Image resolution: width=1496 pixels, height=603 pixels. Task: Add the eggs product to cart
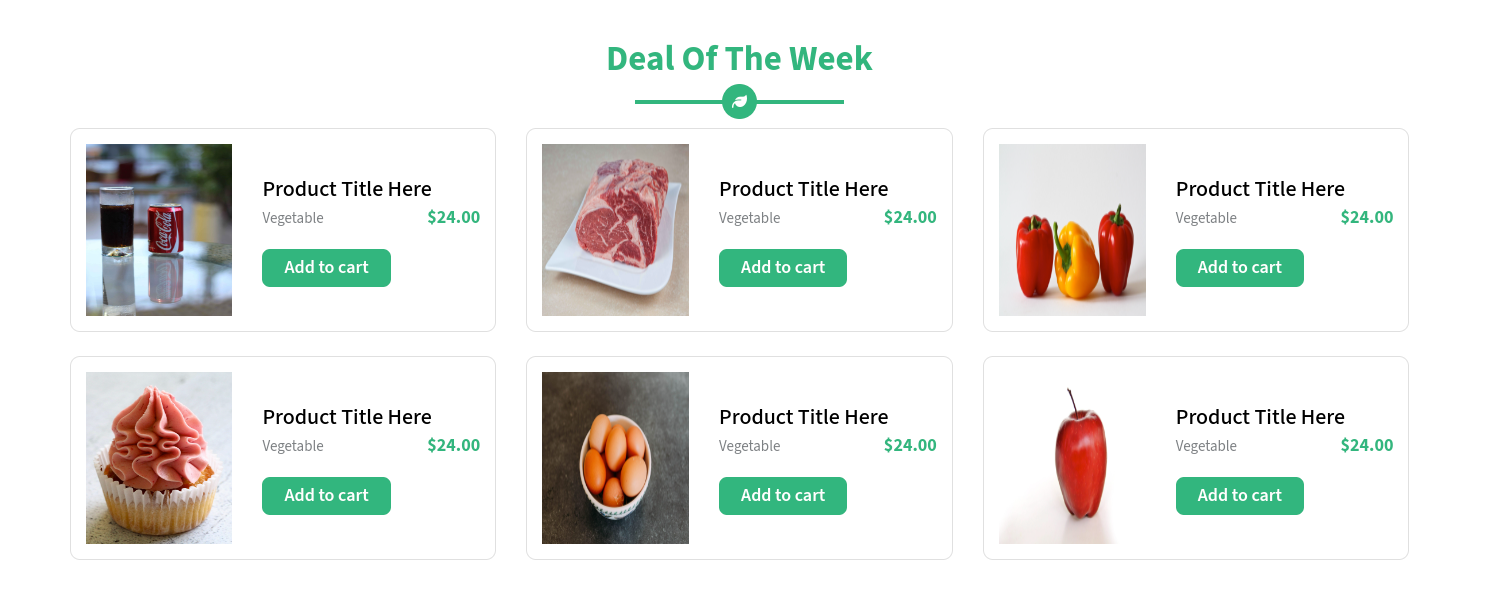(783, 496)
